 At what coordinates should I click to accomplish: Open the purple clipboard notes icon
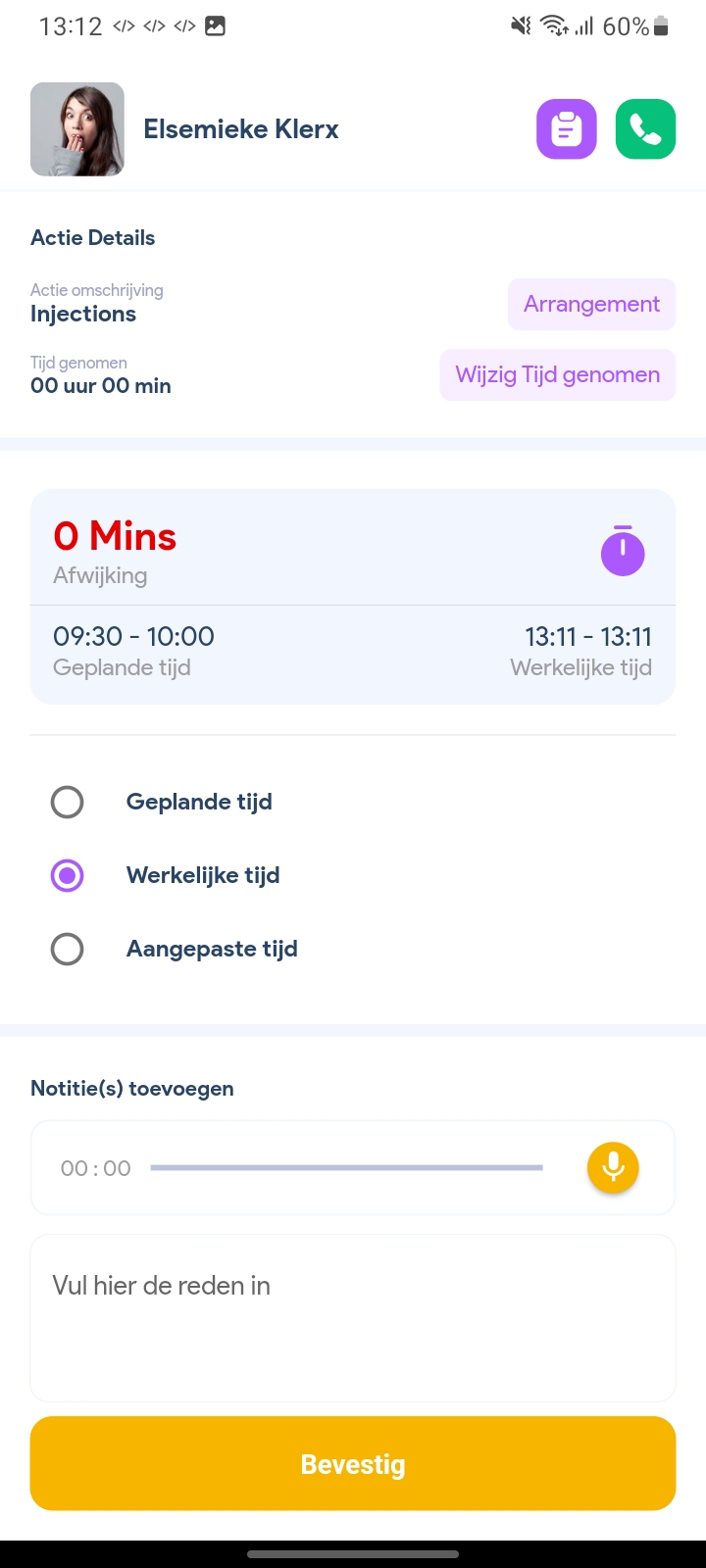(566, 128)
